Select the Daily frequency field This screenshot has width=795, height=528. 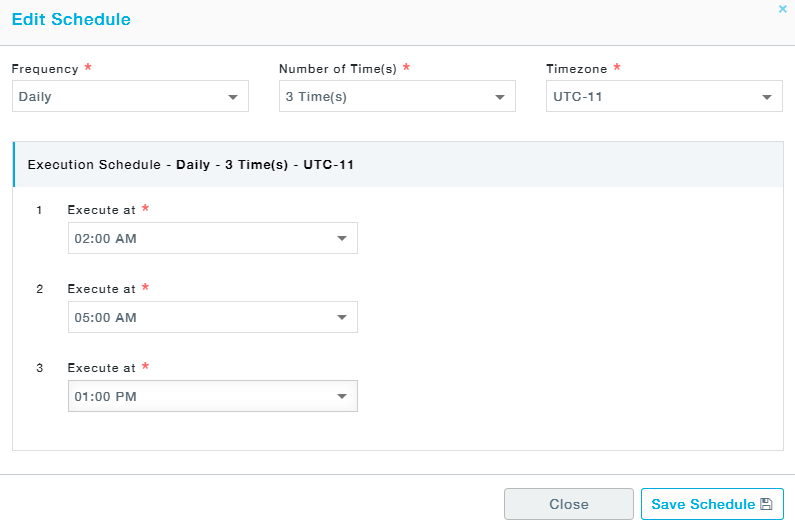pyautogui.click(x=130, y=96)
